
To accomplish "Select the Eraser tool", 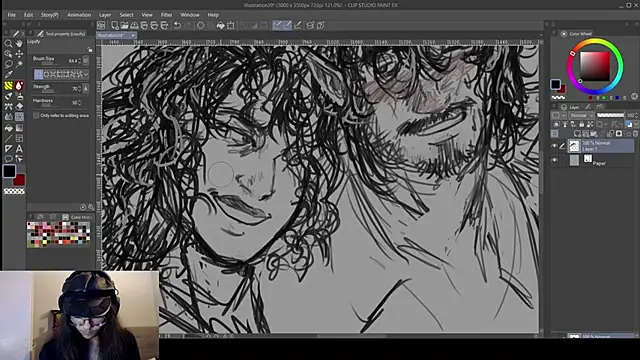I will click(x=19, y=107).
